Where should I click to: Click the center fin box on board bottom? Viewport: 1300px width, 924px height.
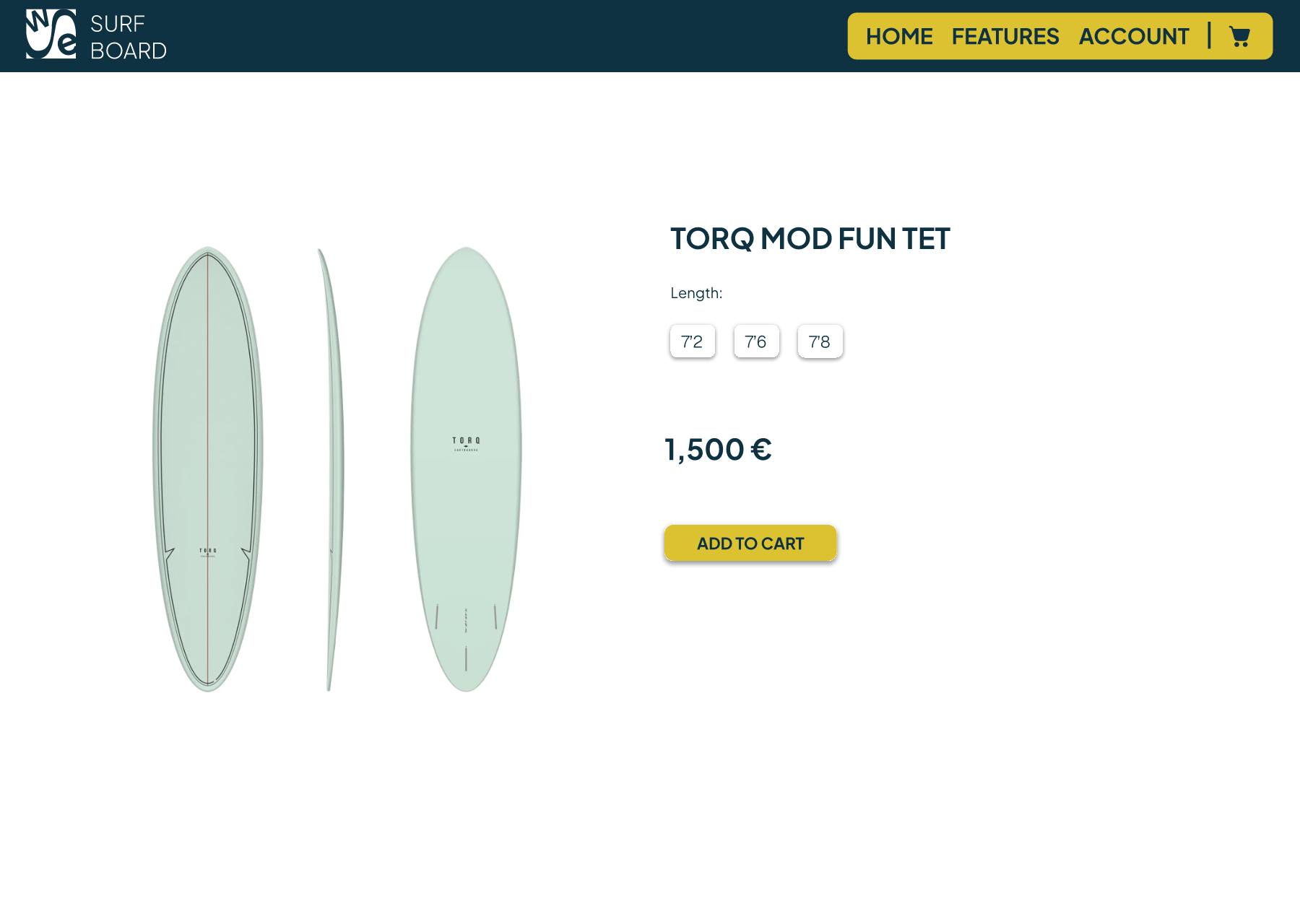tap(466, 658)
